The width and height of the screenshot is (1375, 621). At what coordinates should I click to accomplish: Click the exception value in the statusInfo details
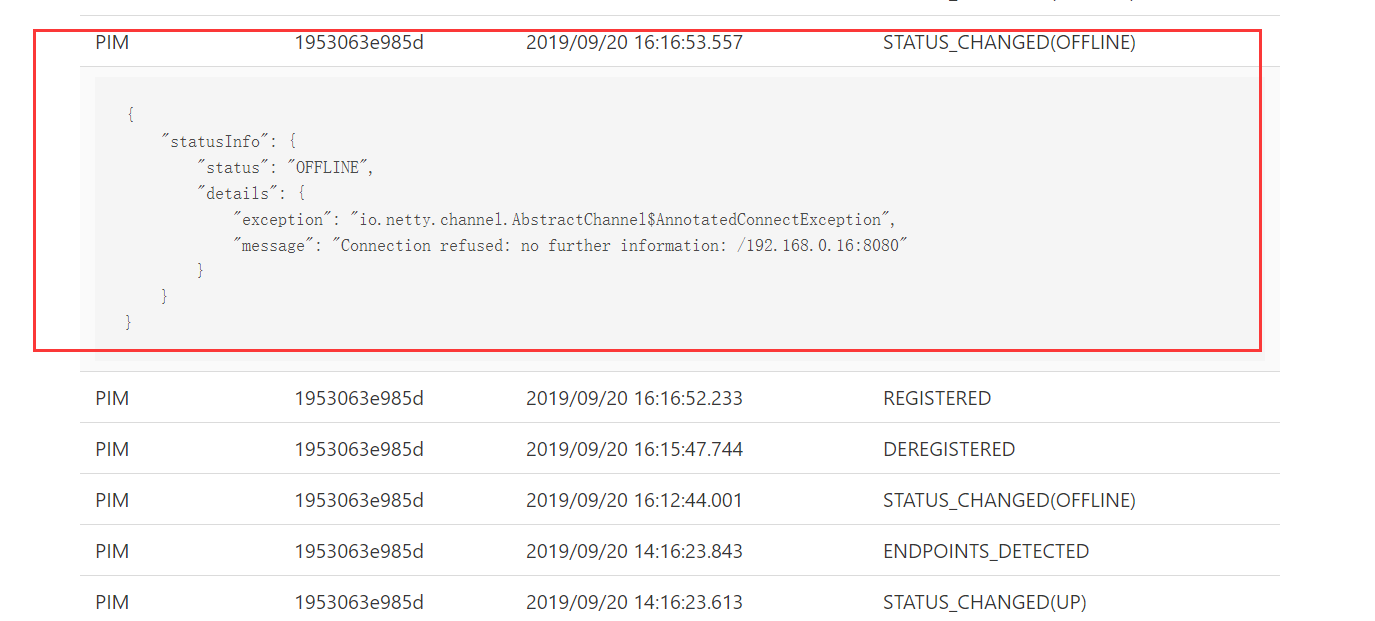point(620,218)
